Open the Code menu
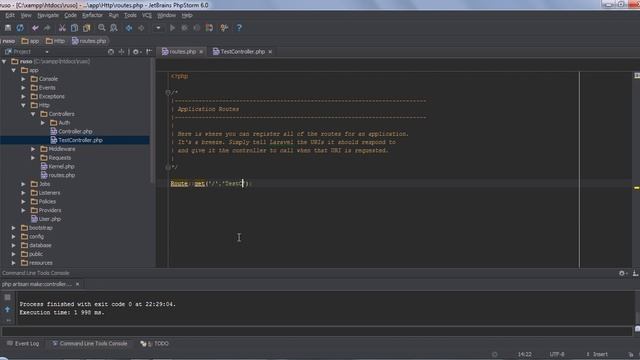The height and width of the screenshot is (360, 640). click(x=70, y=15)
